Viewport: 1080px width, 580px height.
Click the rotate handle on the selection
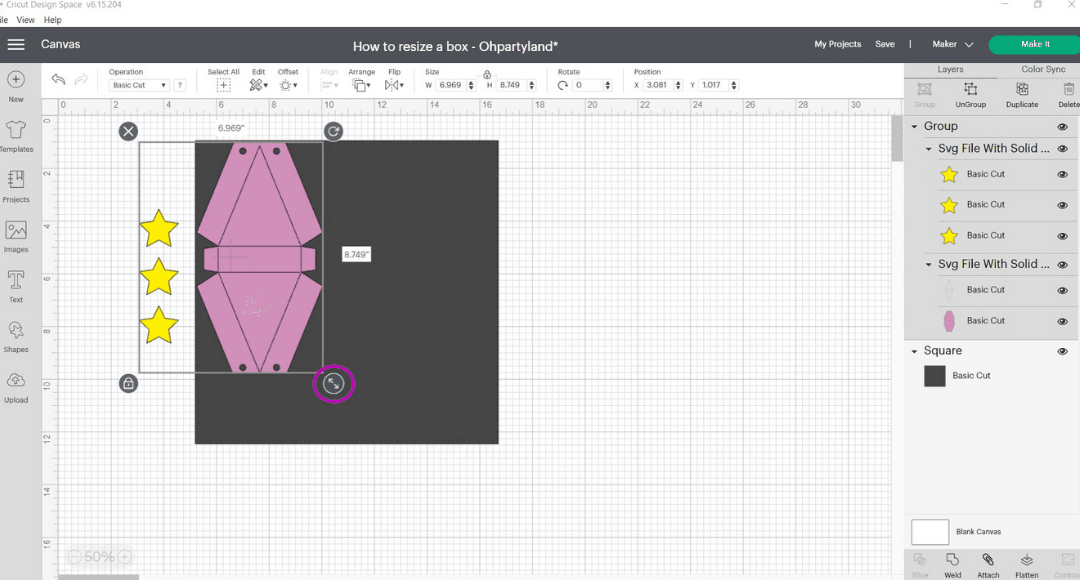click(333, 132)
